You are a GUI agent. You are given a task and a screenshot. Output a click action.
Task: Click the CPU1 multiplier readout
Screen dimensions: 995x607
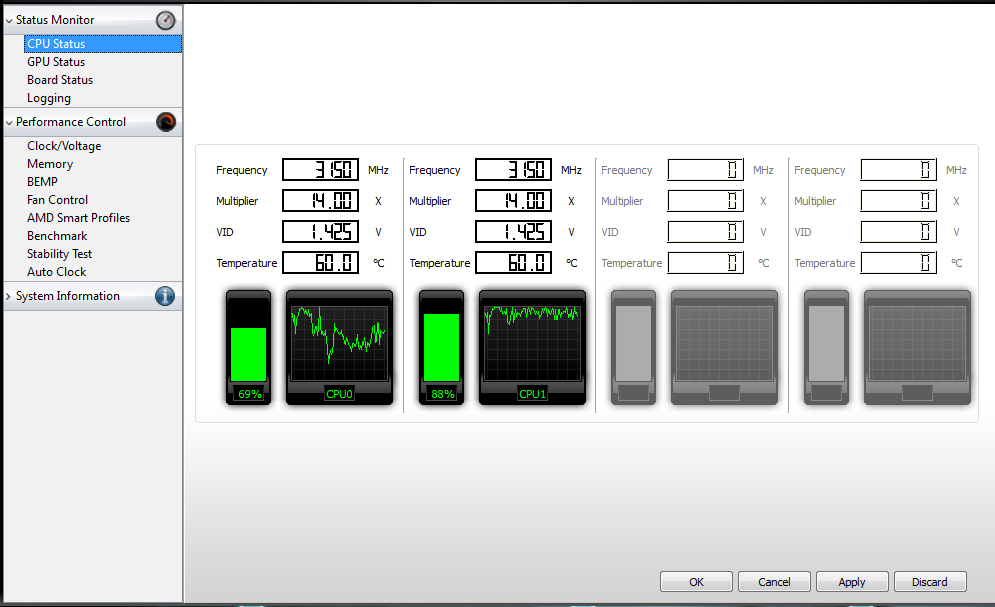tap(513, 200)
